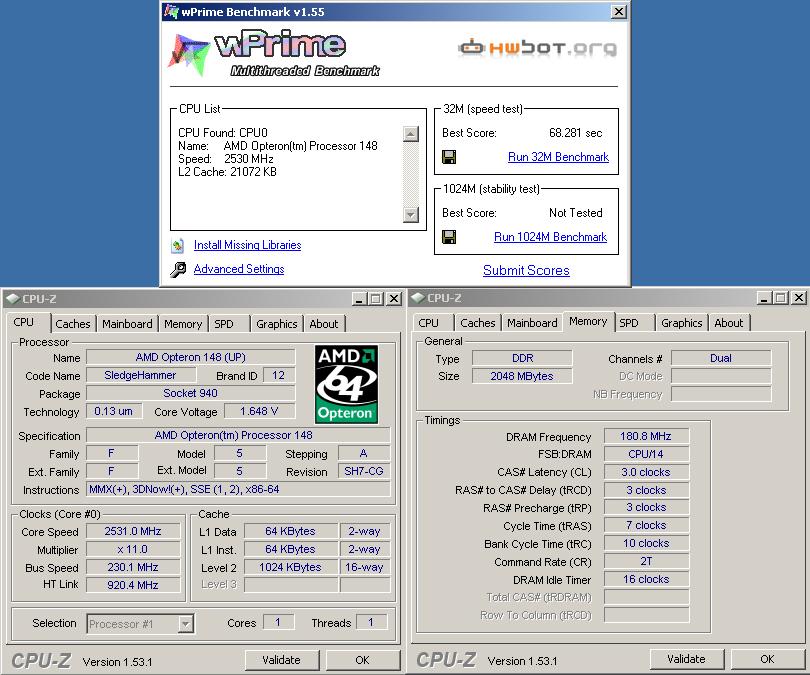The image size is (810, 675).
Task: Click Name AMD Opteron Processor 148 line
Action: tap(278, 146)
